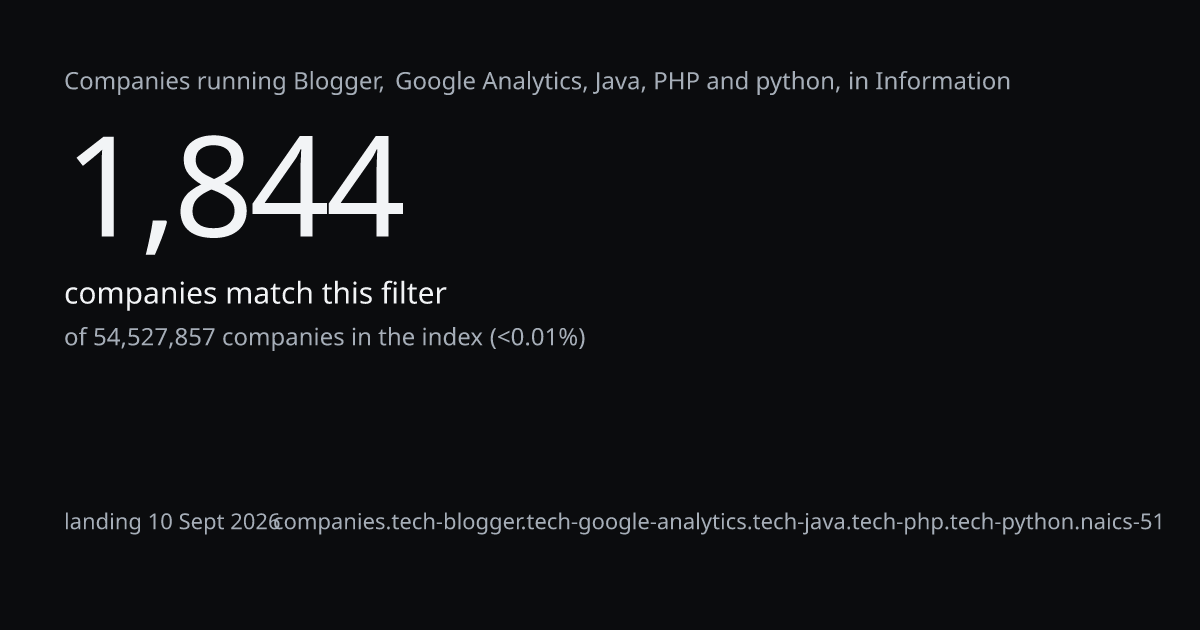Click PHP in the filter heading
This screenshot has height=630, width=1200.
[677, 82]
